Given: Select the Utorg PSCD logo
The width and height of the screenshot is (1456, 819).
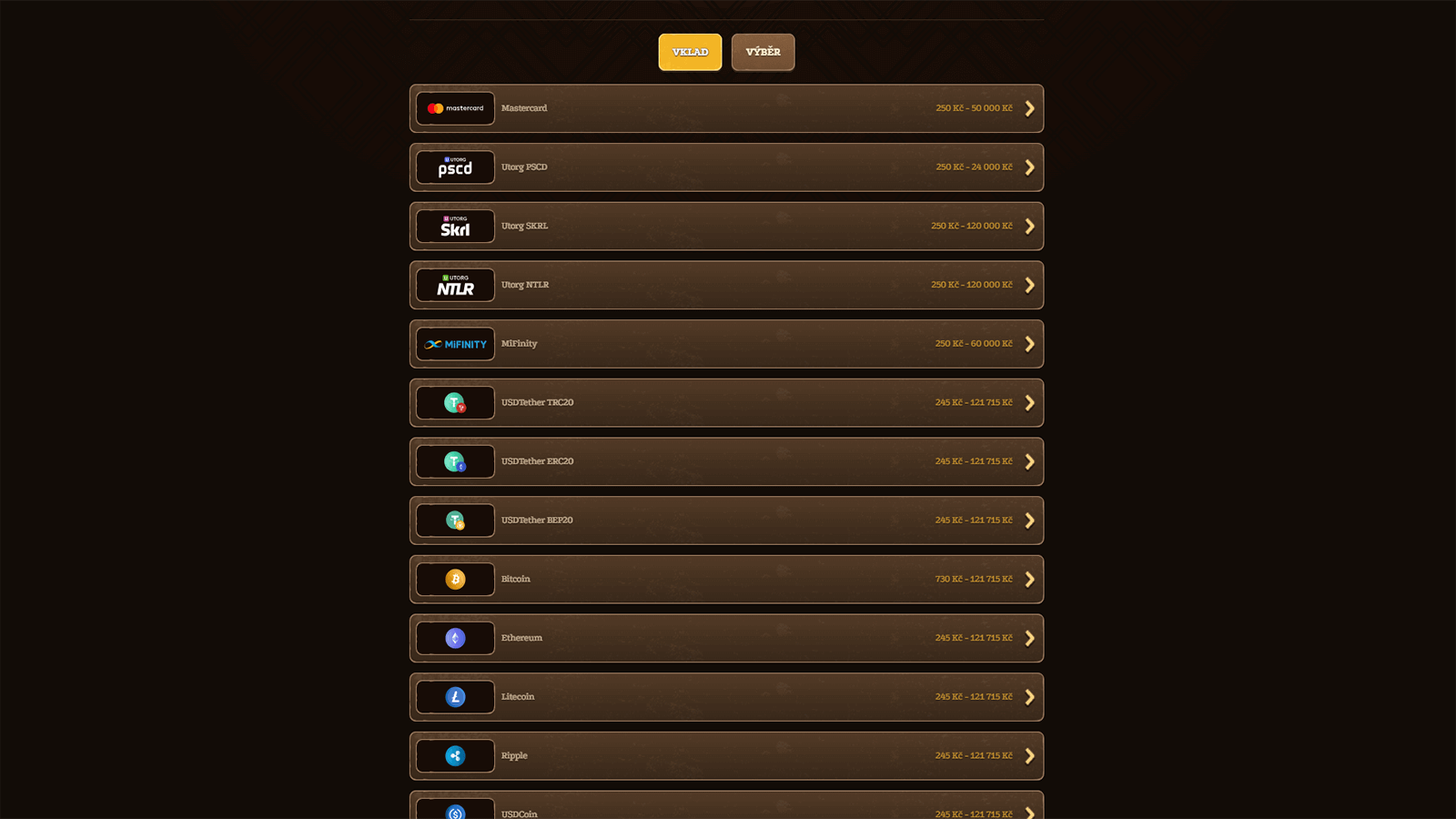Looking at the screenshot, I should 455,167.
